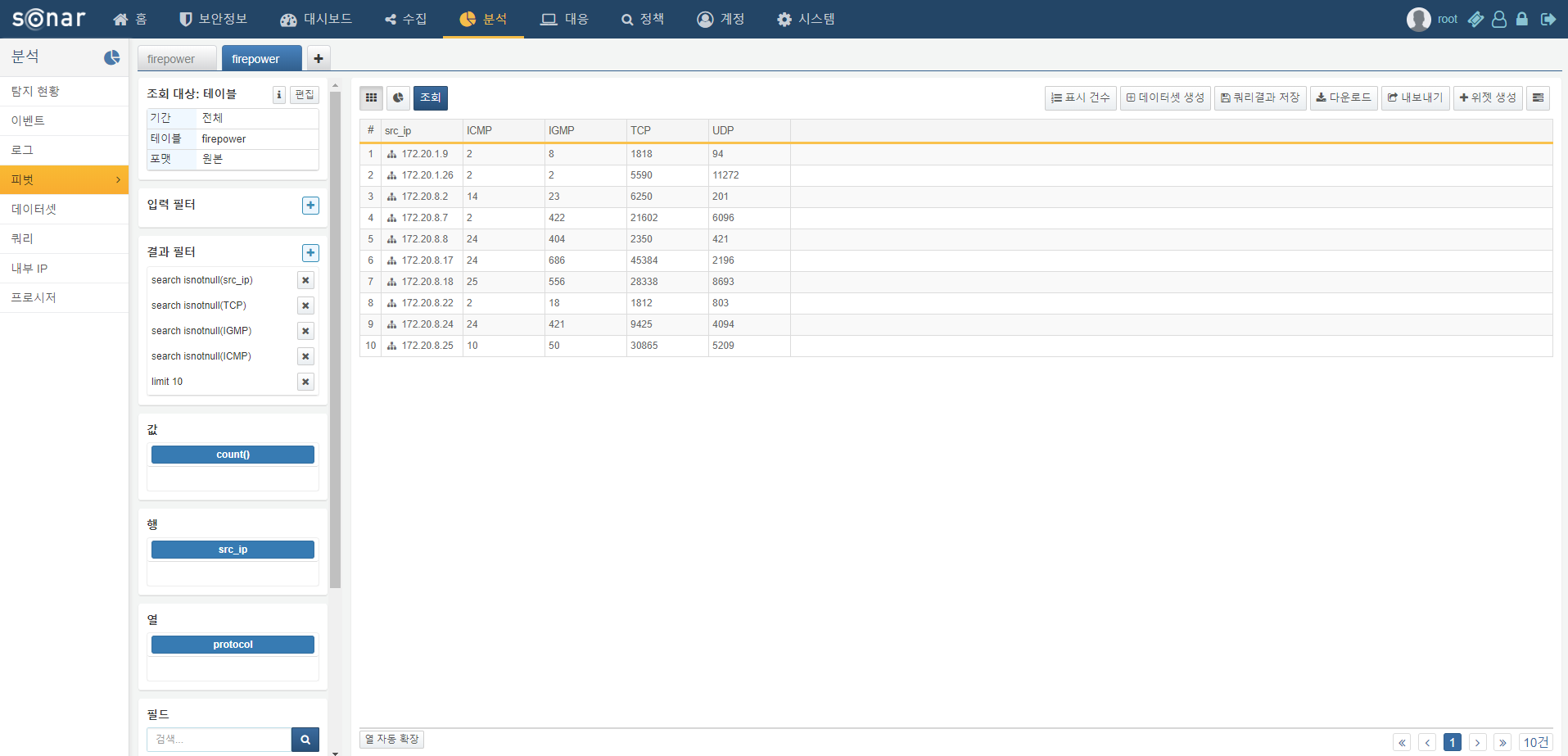Remove the search isnotnull(ICMP) filter

coord(305,356)
